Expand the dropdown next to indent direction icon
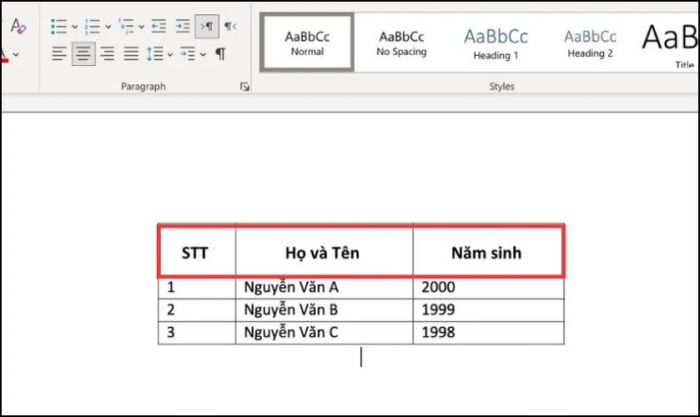700x417 pixels. [x=203, y=54]
